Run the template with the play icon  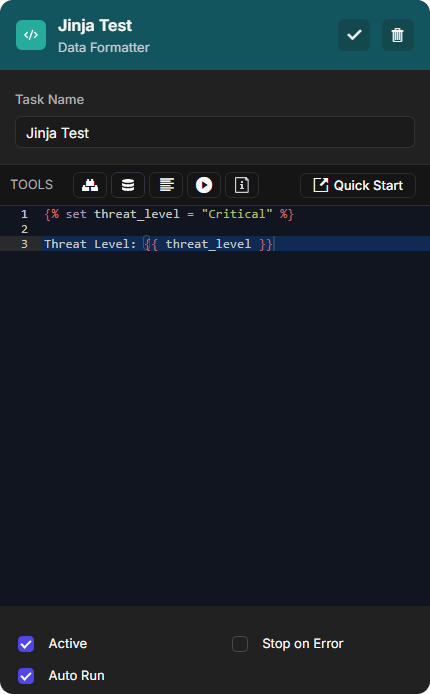204,185
